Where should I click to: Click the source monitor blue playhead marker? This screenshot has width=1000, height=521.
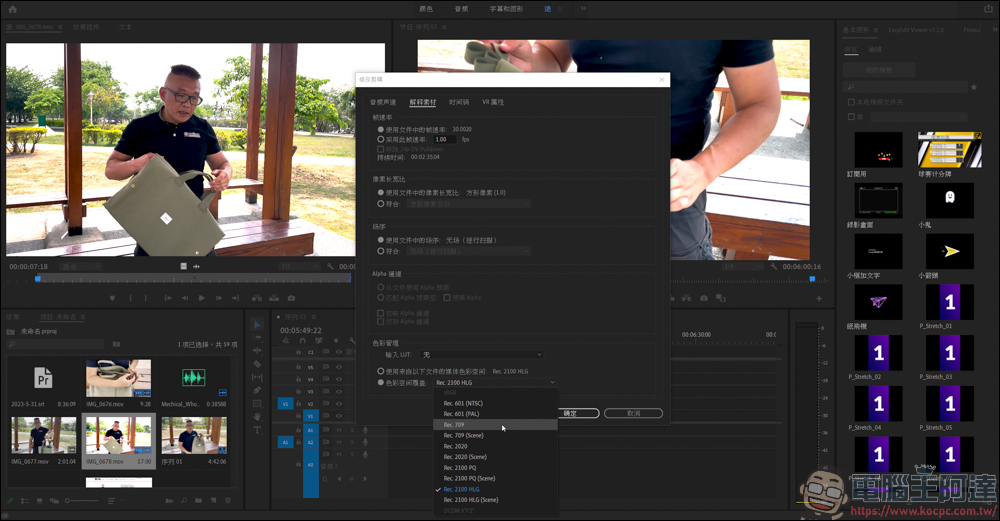38,279
